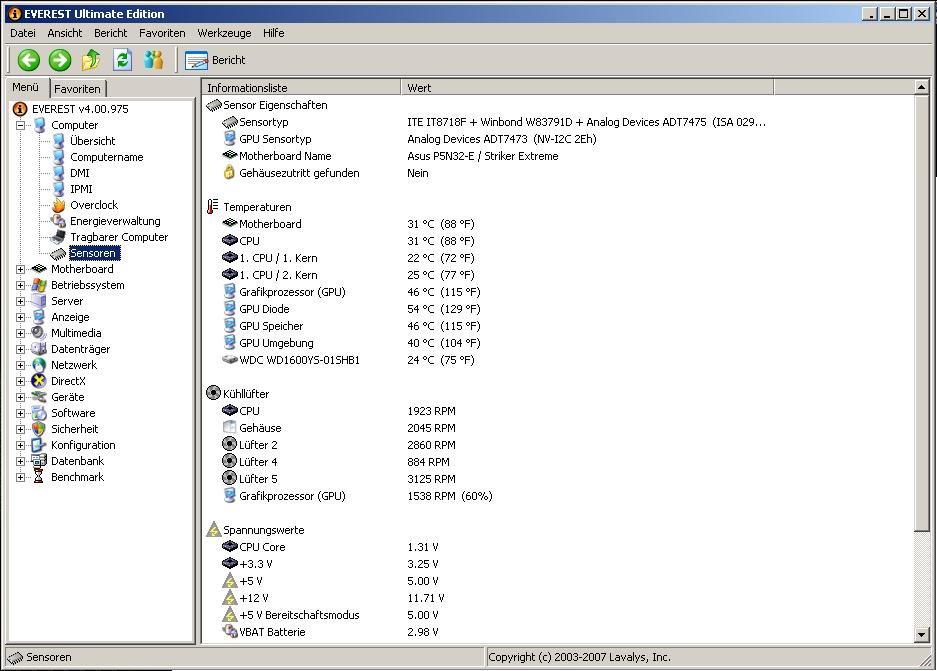Click the Datenträger drive icon
Image resolution: width=937 pixels, height=671 pixels.
pos(39,349)
